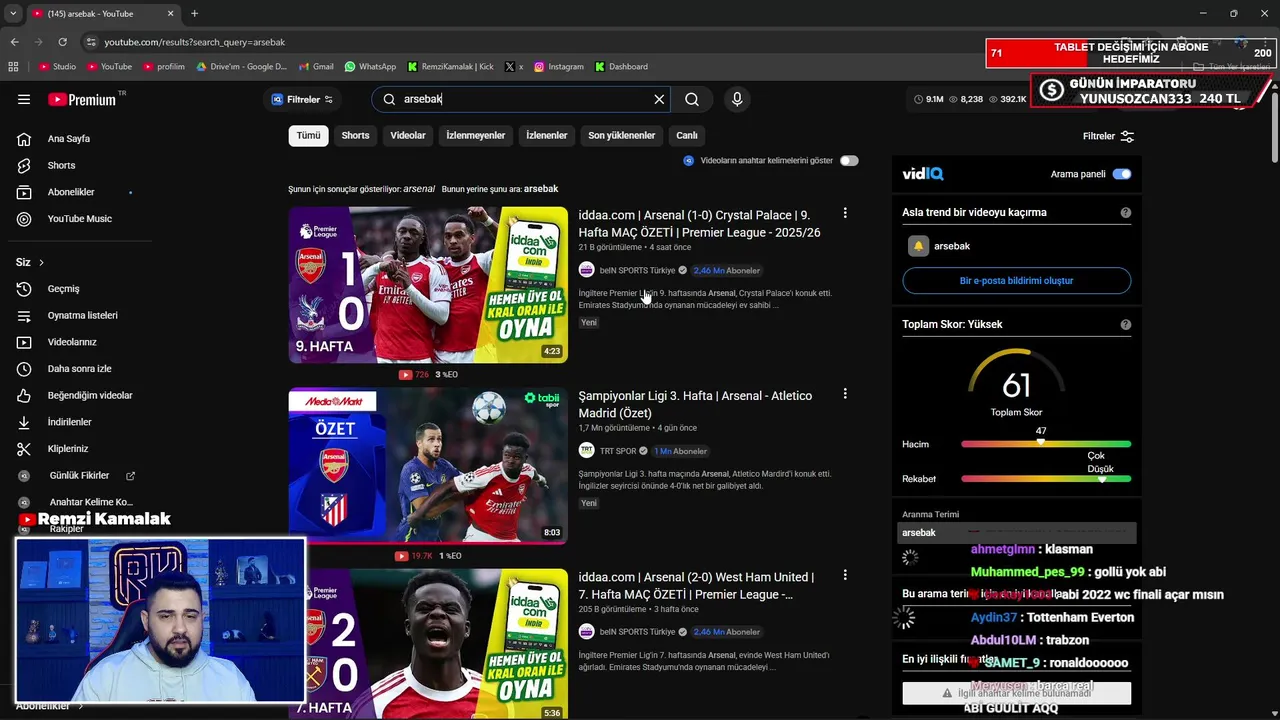Open Abonelikler in sidebar
The image size is (1280, 720).
coord(71,192)
